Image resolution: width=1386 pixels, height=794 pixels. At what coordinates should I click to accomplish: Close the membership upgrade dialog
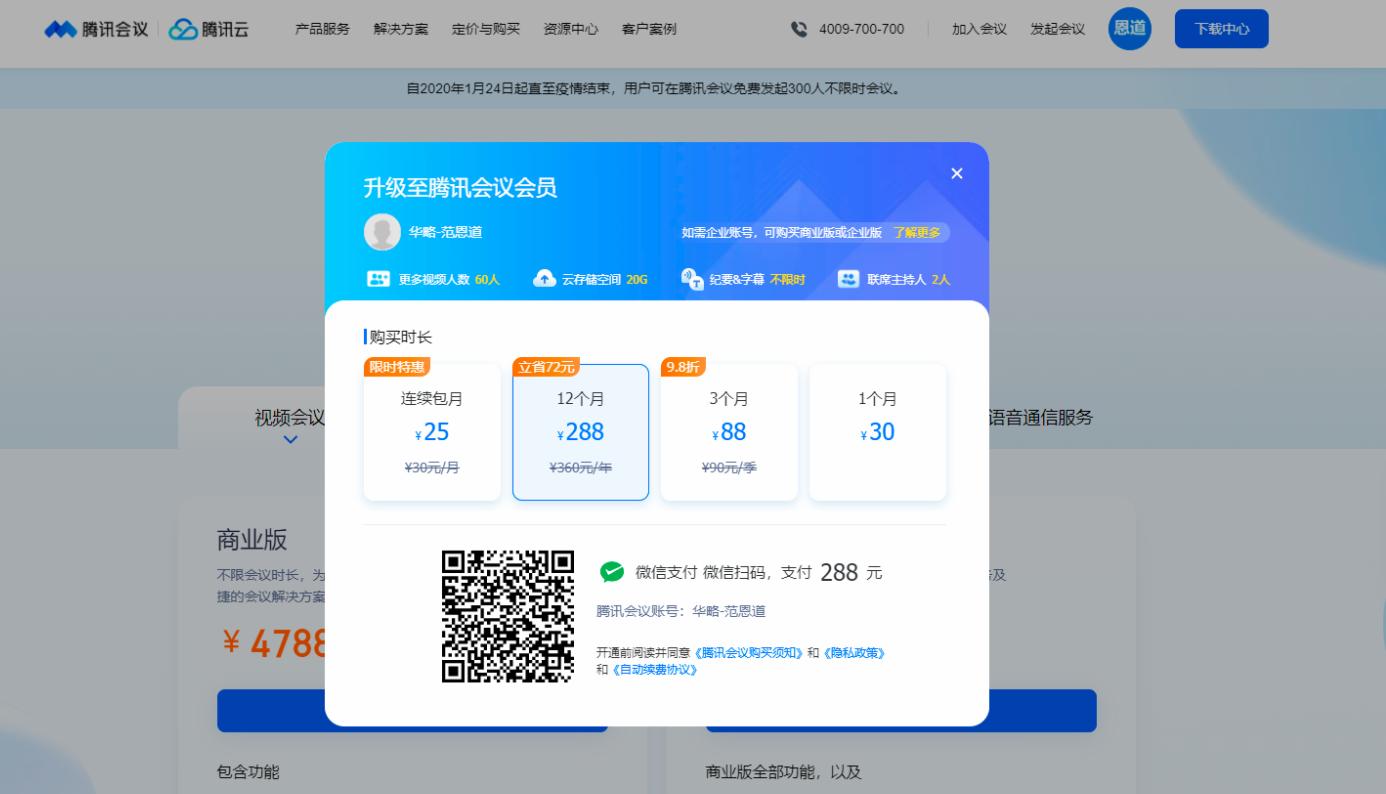point(957,174)
